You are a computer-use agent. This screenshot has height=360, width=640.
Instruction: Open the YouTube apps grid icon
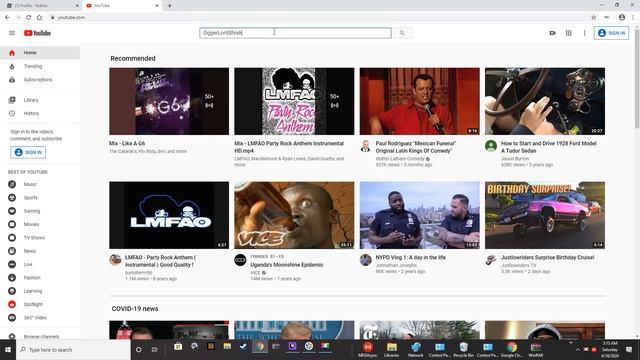click(569, 33)
